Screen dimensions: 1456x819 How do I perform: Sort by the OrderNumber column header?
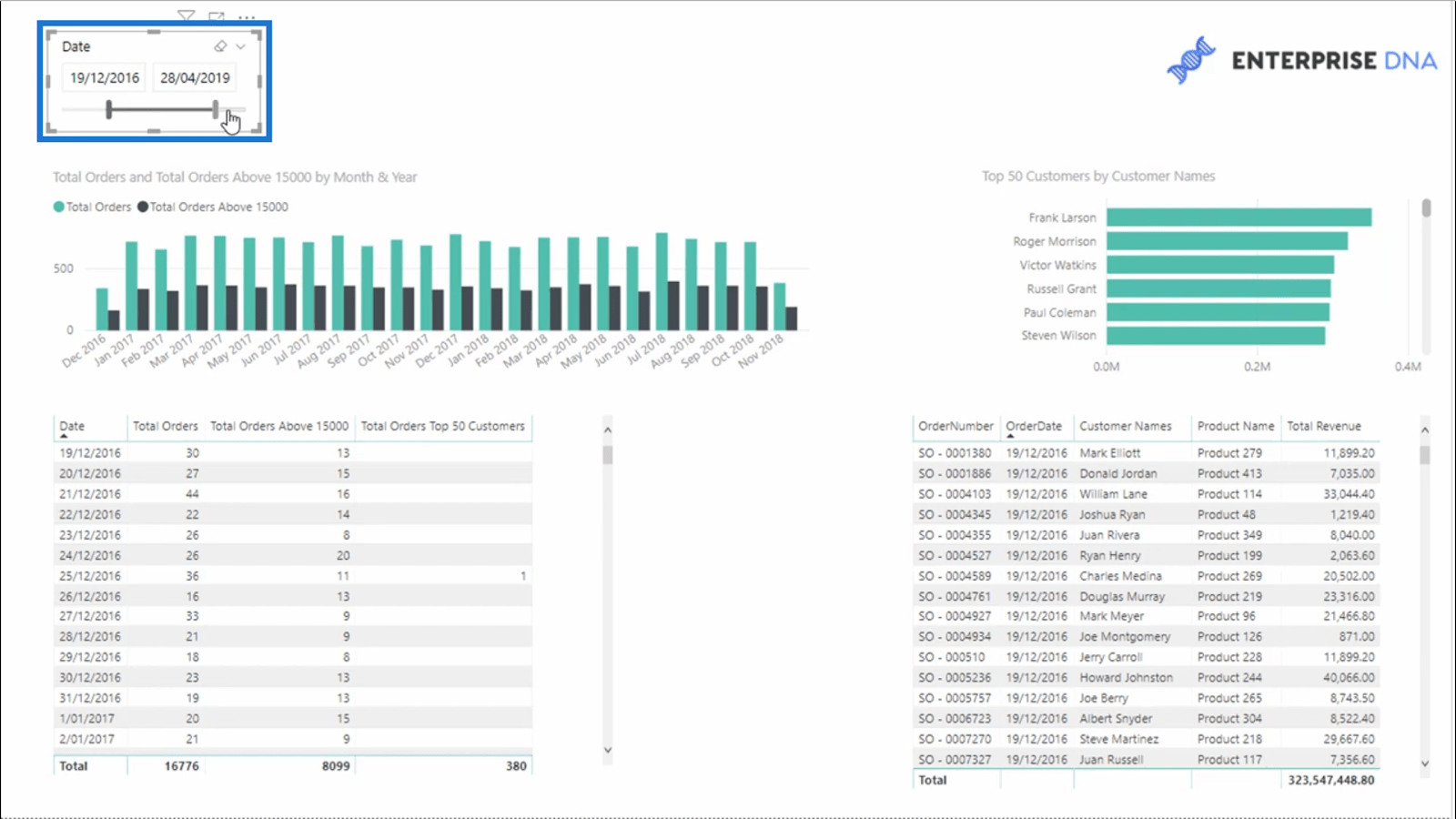click(x=955, y=426)
